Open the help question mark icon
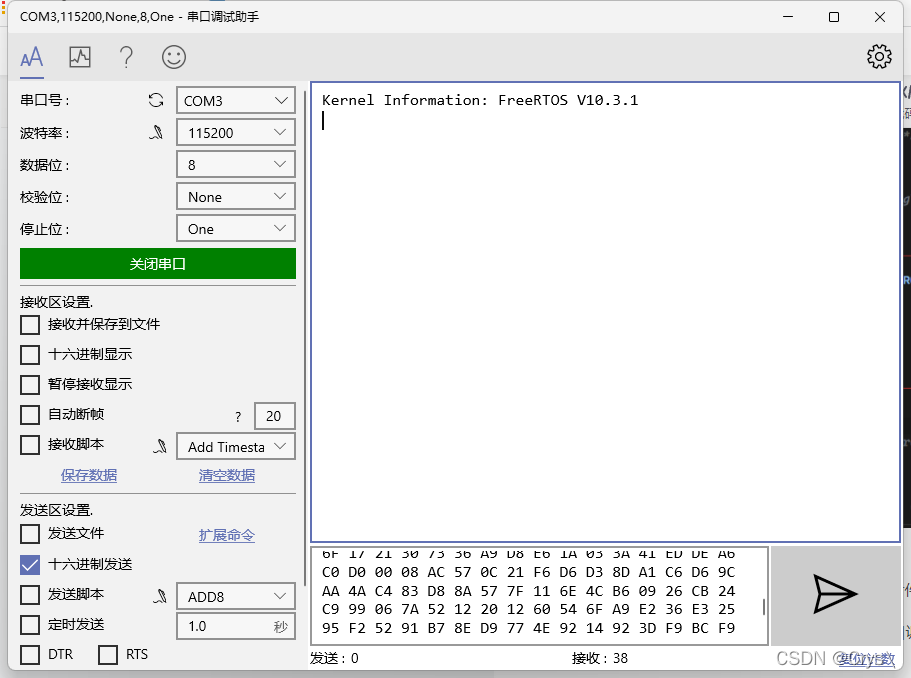 pyautogui.click(x=126, y=58)
